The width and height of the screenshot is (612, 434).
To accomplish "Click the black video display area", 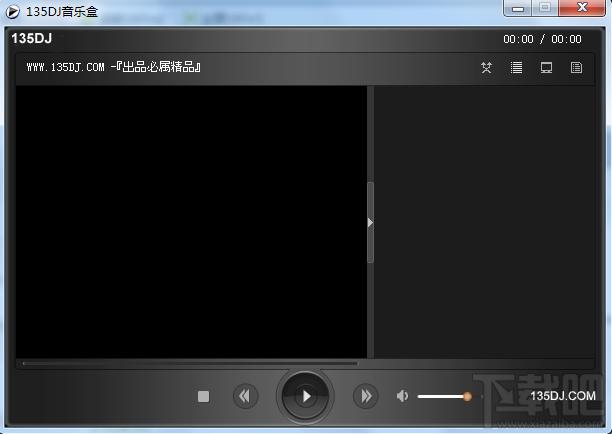I will (x=191, y=222).
